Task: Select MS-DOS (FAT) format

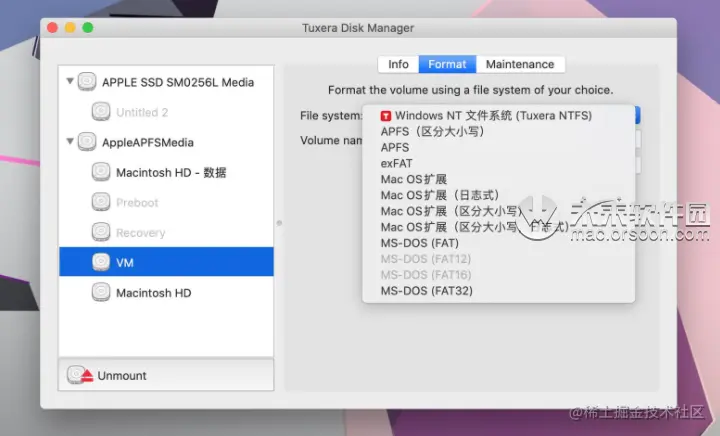Action: [498, 243]
